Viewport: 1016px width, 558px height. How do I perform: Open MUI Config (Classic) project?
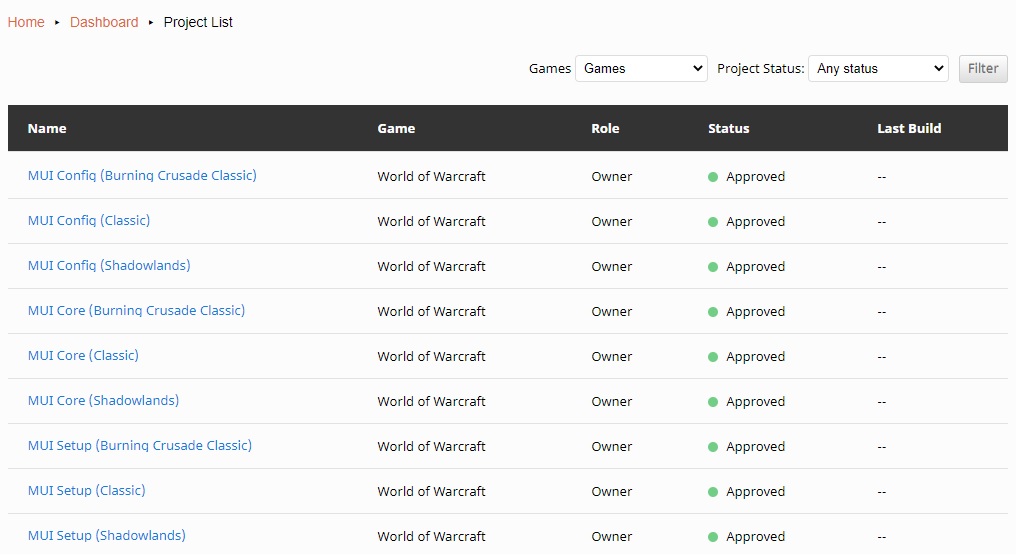coord(89,220)
